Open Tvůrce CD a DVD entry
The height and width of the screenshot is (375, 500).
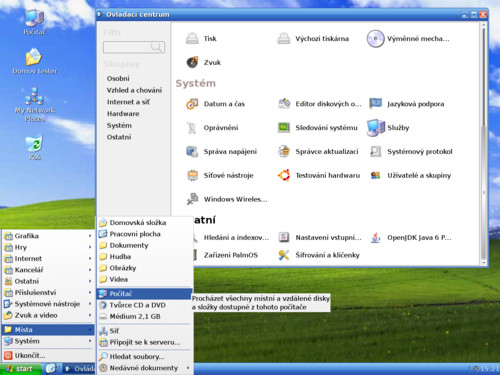pyautogui.click(x=145, y=305)
